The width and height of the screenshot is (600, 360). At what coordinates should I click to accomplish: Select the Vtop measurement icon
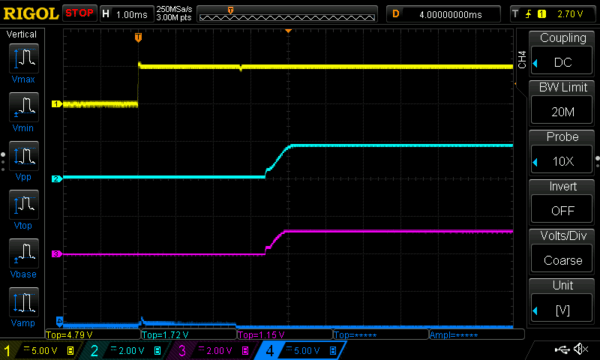click(23, 204)
